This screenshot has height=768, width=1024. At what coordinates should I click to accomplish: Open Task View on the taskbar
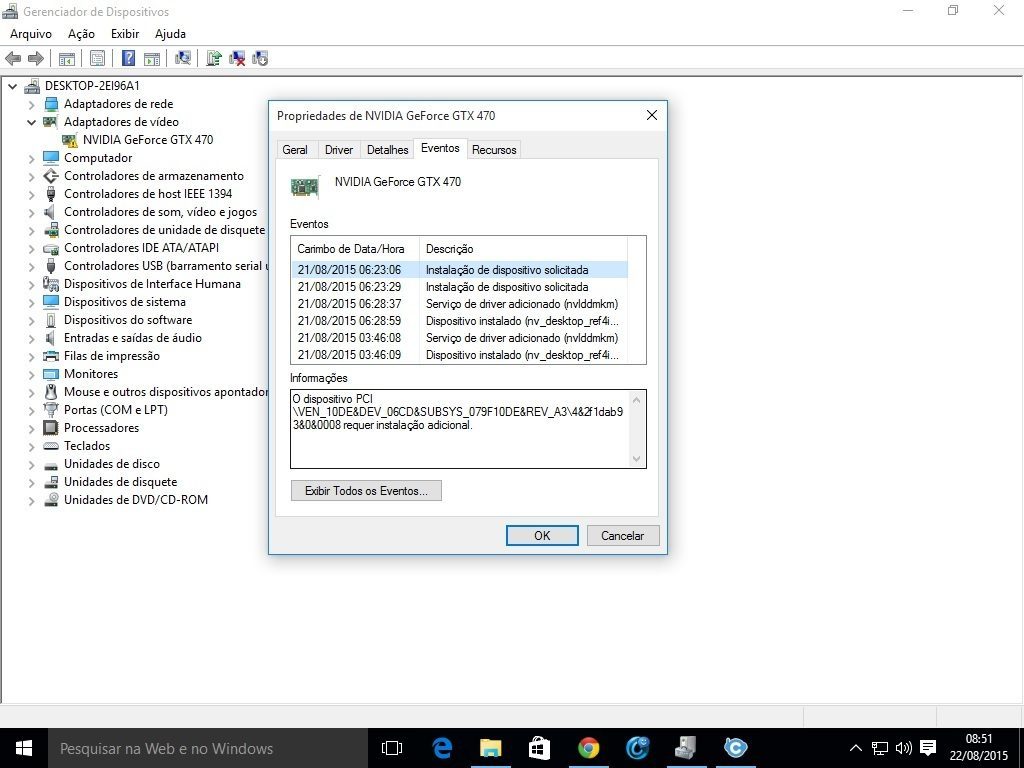coord(391,748)
